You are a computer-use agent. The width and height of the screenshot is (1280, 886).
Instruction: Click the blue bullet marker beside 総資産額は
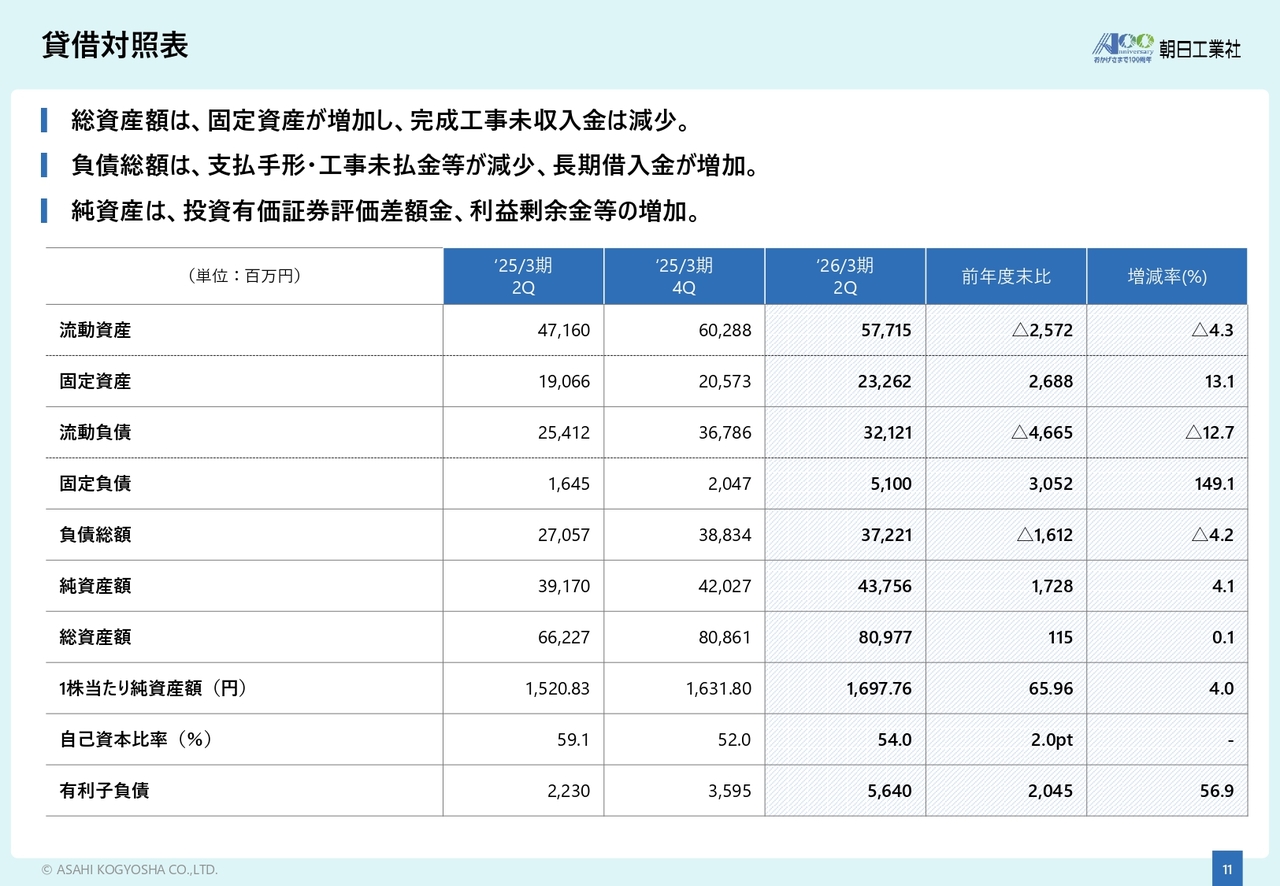point(44,122)
